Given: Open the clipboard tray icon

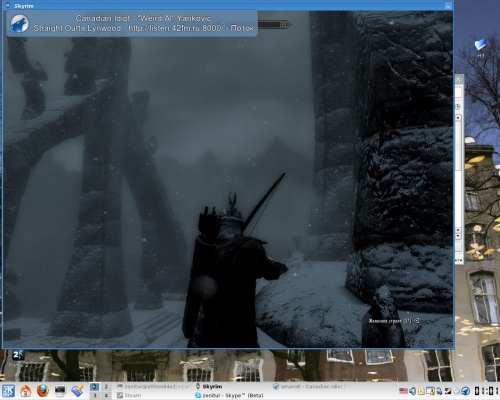Looking at the screenshot, I should pyautogui.click(x=421, y=391).
